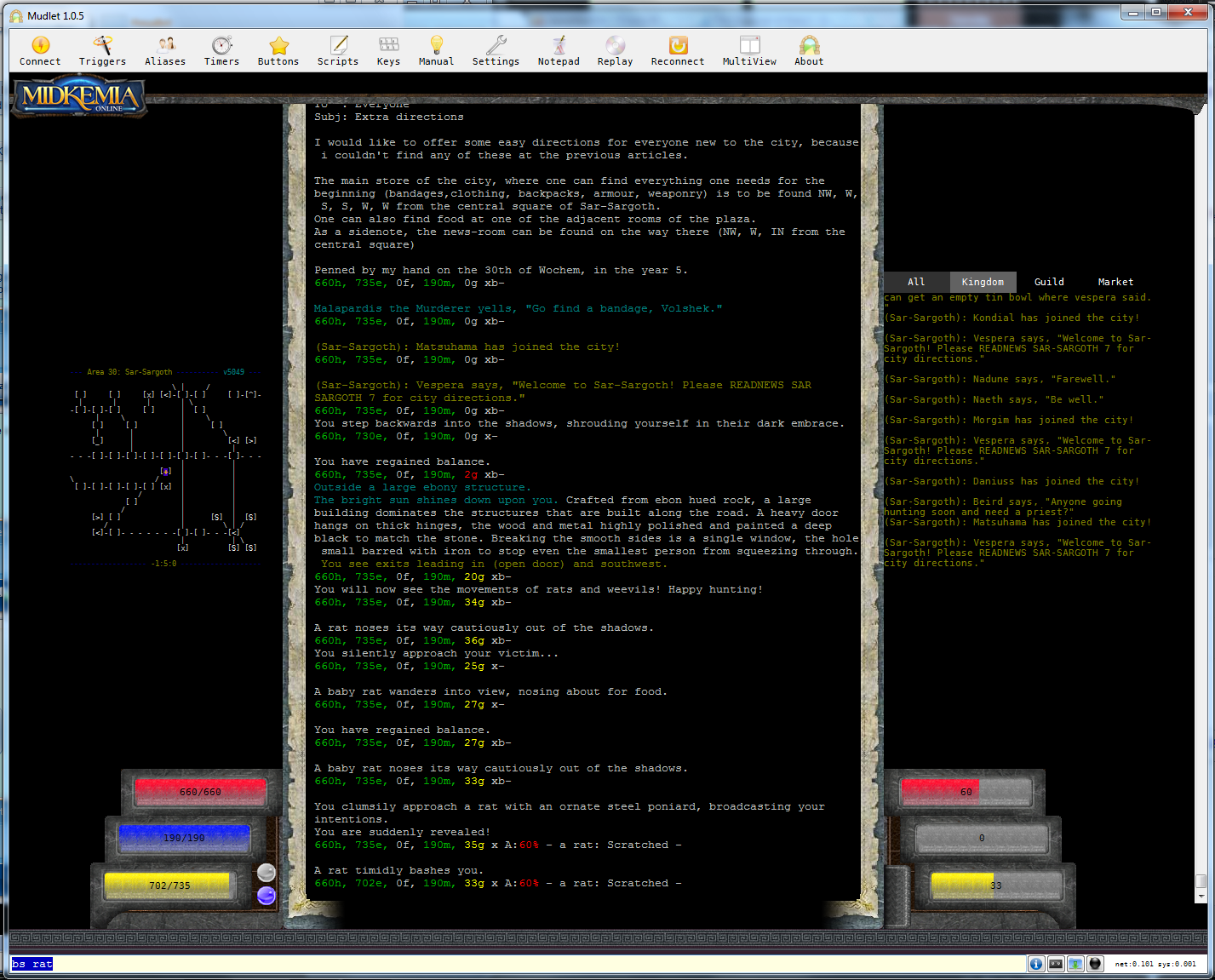Switch to the Guild chat tab
The image size is (1215, 980).
(1049, 282)
